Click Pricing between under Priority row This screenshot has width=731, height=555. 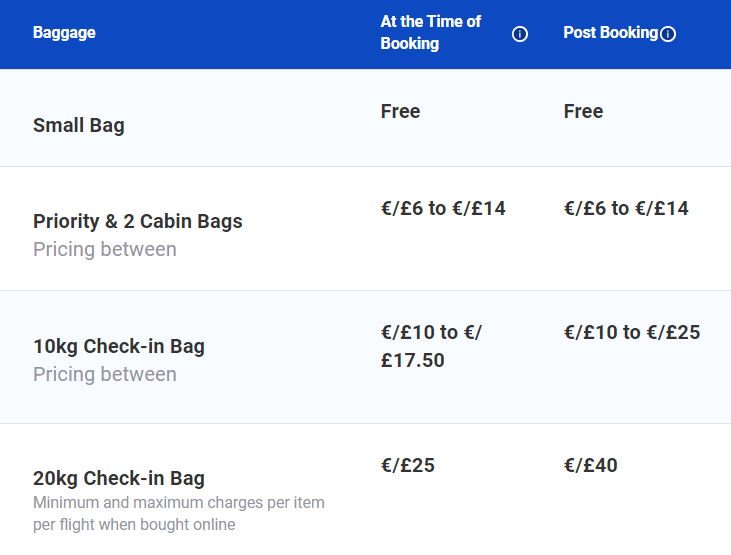click(105, 249)
